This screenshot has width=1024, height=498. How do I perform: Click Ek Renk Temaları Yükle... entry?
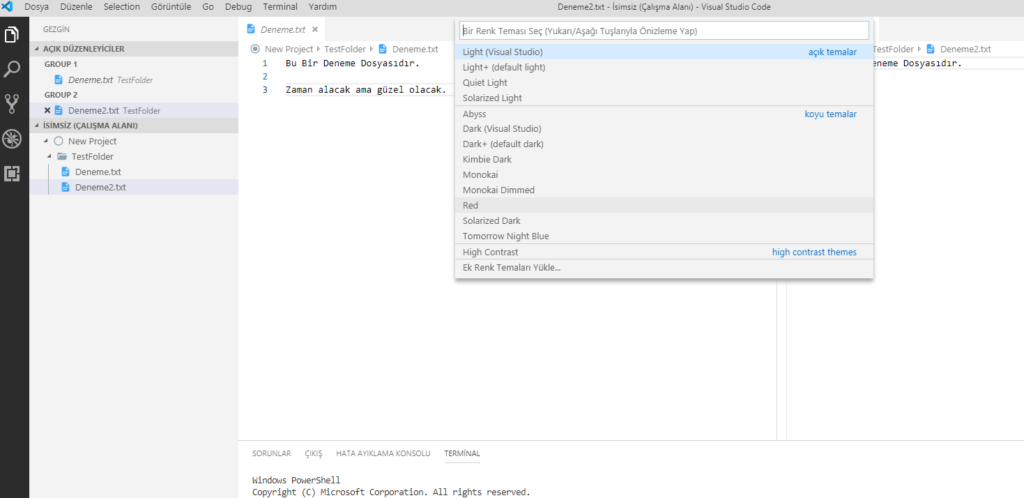664,268
